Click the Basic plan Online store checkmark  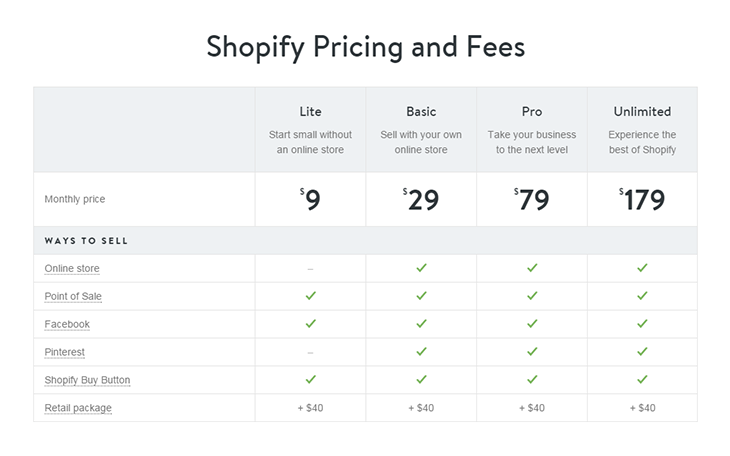pyautogui.click(x=421, y=268)
